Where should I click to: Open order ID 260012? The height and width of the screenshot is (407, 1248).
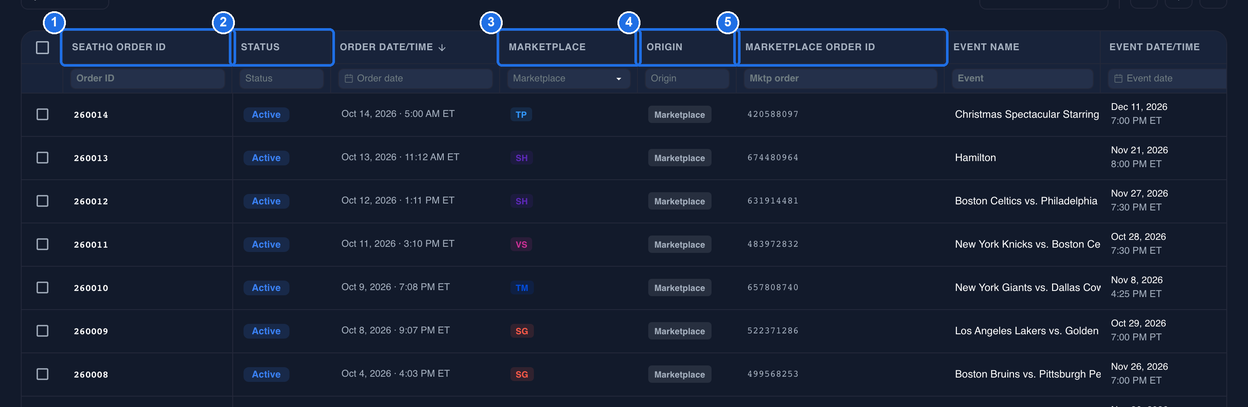(91, 201)
